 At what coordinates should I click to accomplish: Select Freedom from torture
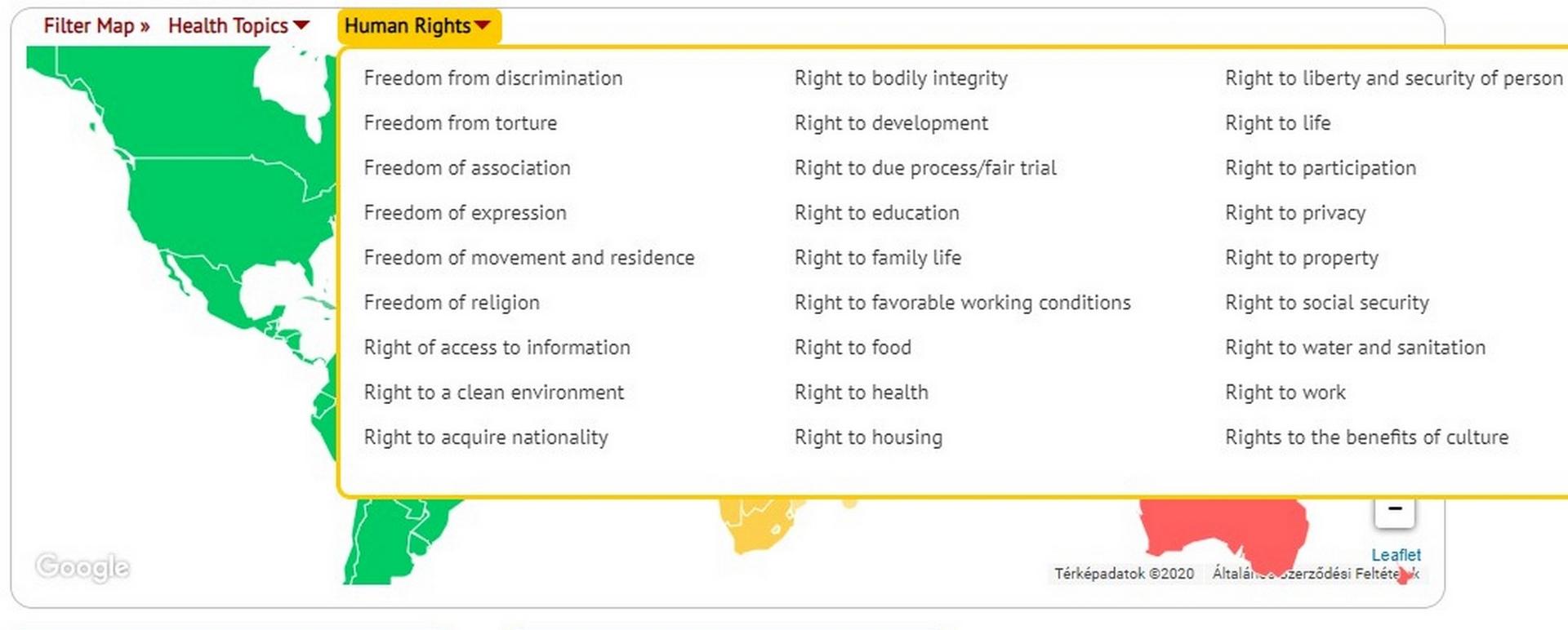461,123
